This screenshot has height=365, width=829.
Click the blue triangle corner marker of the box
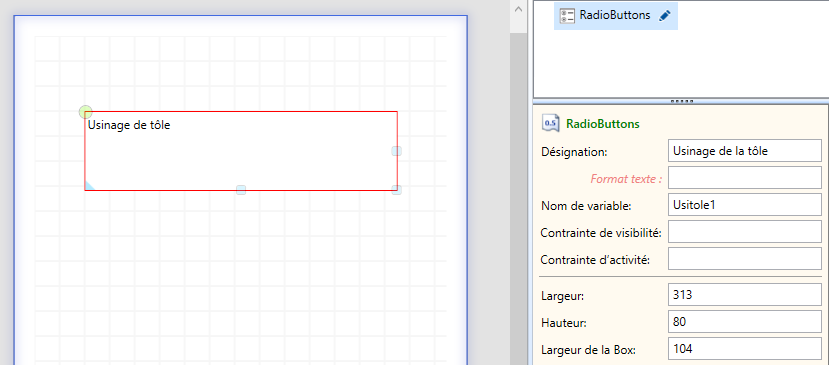coord(89,186)
